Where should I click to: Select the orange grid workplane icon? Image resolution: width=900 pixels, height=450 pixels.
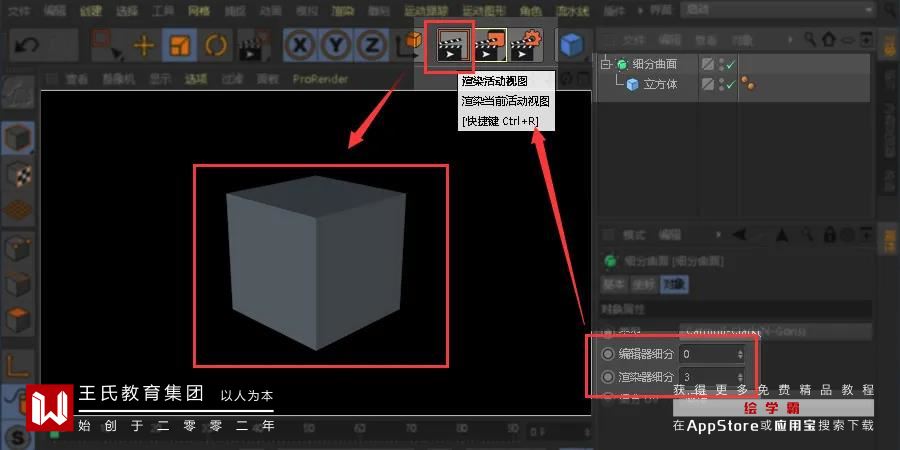[18, 210]
